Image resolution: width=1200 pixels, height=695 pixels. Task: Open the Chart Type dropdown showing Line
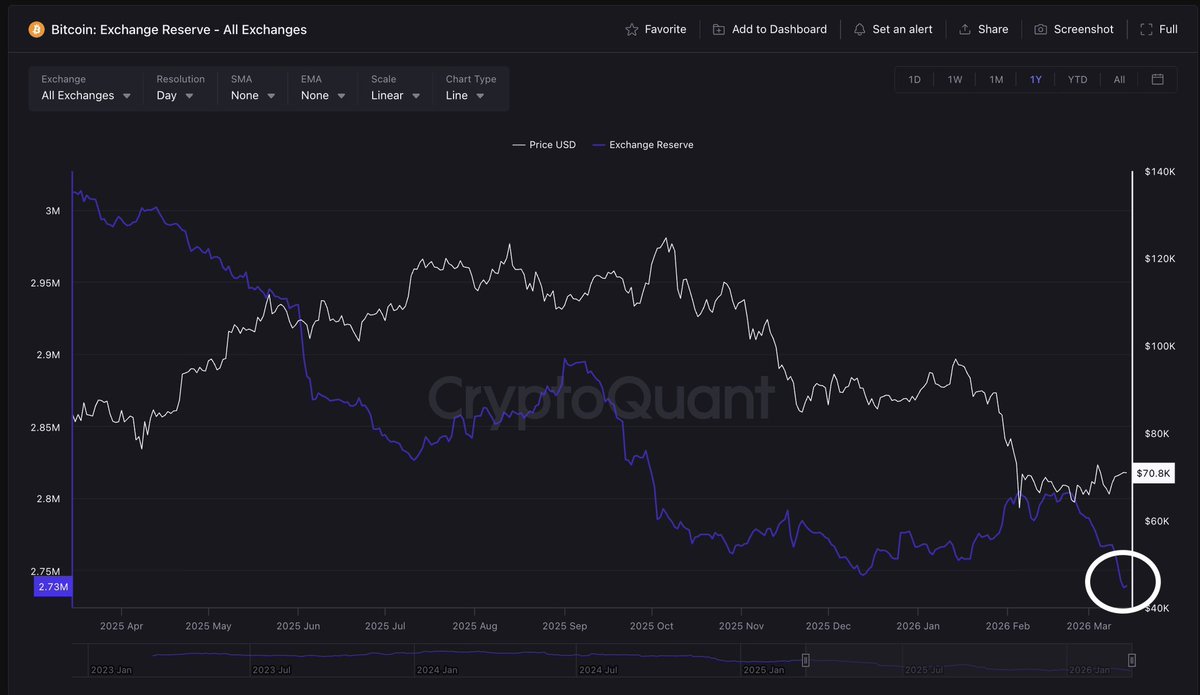pyautogui.click(x=466, y=95)
